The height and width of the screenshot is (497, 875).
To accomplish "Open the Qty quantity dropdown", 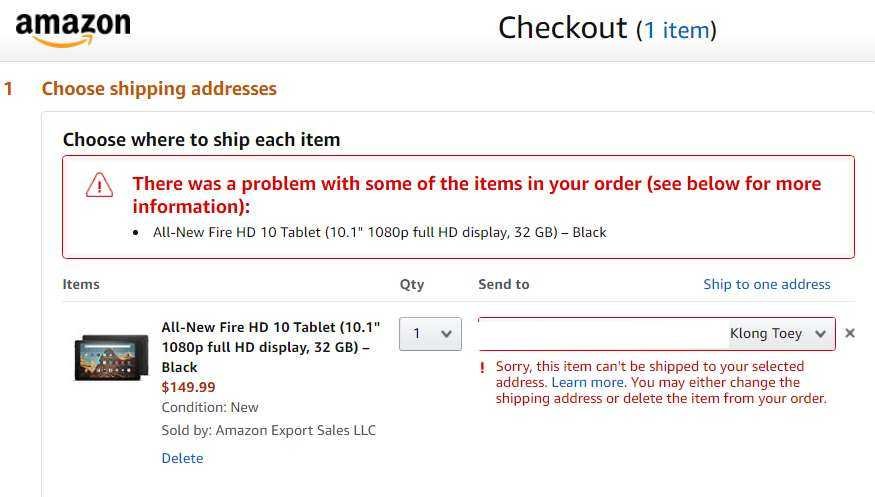I will (x=430, y=334).
